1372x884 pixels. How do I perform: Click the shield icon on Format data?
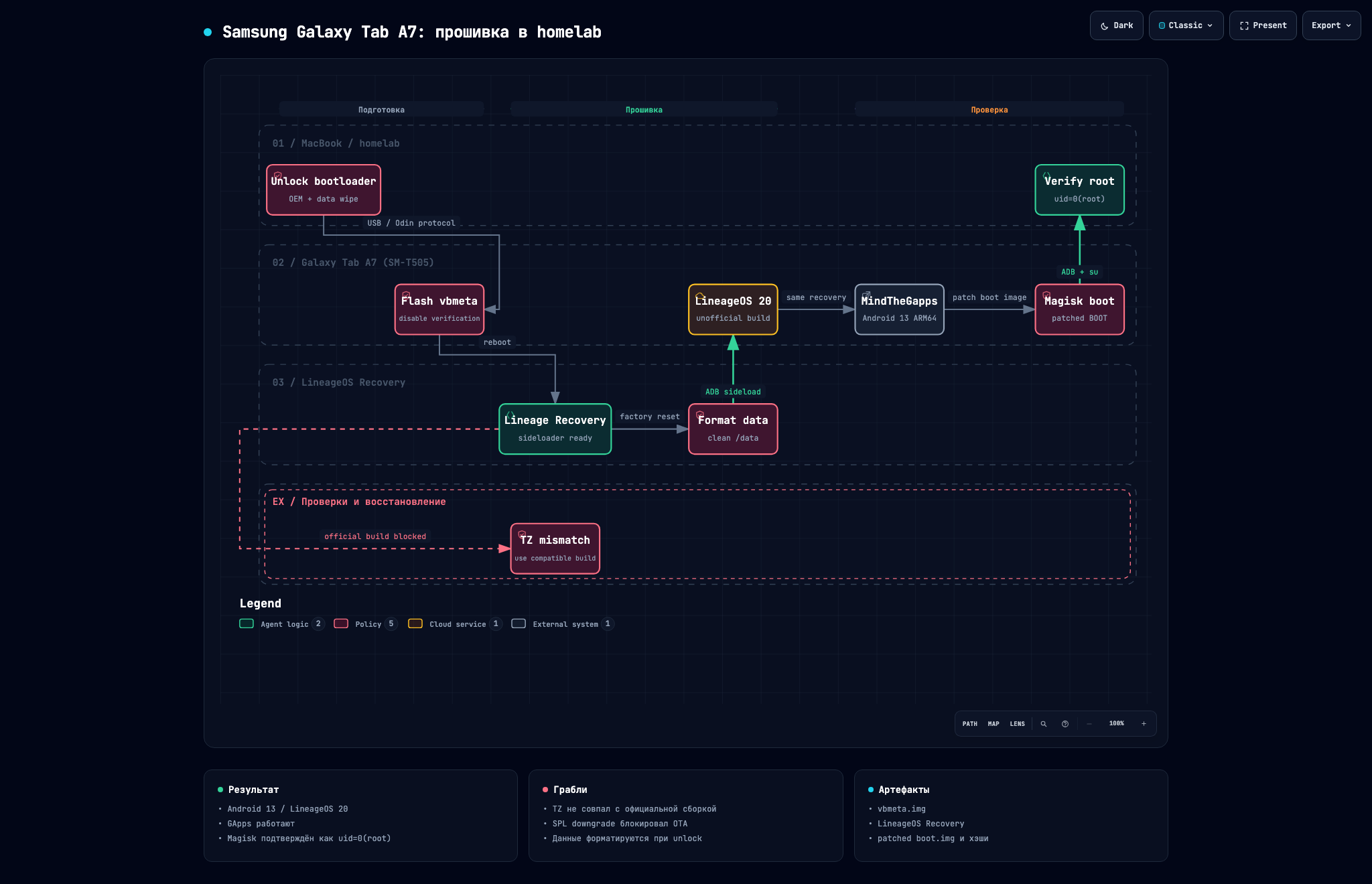coord(700,415)
